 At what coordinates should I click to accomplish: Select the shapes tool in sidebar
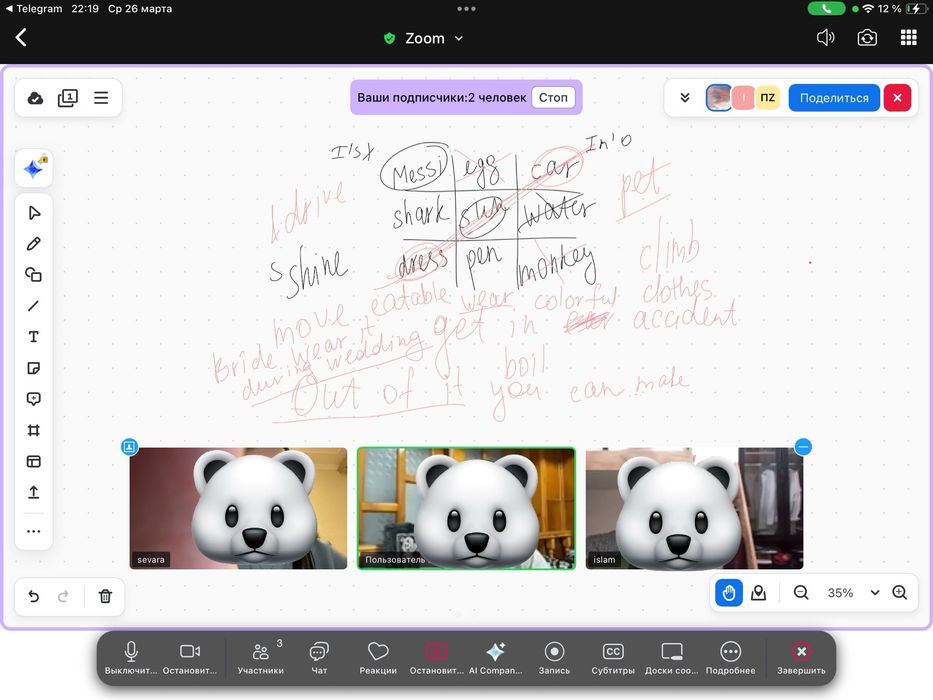coord(34,275)
